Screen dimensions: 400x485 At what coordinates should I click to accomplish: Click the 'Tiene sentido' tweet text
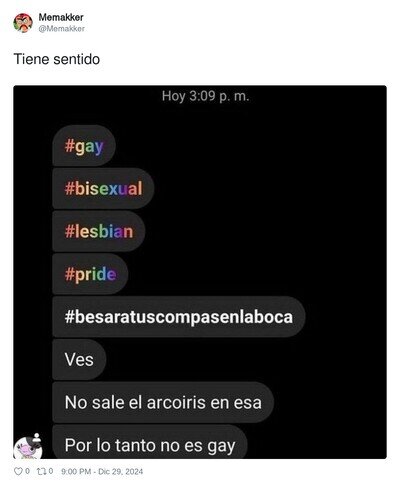[57, 59]
